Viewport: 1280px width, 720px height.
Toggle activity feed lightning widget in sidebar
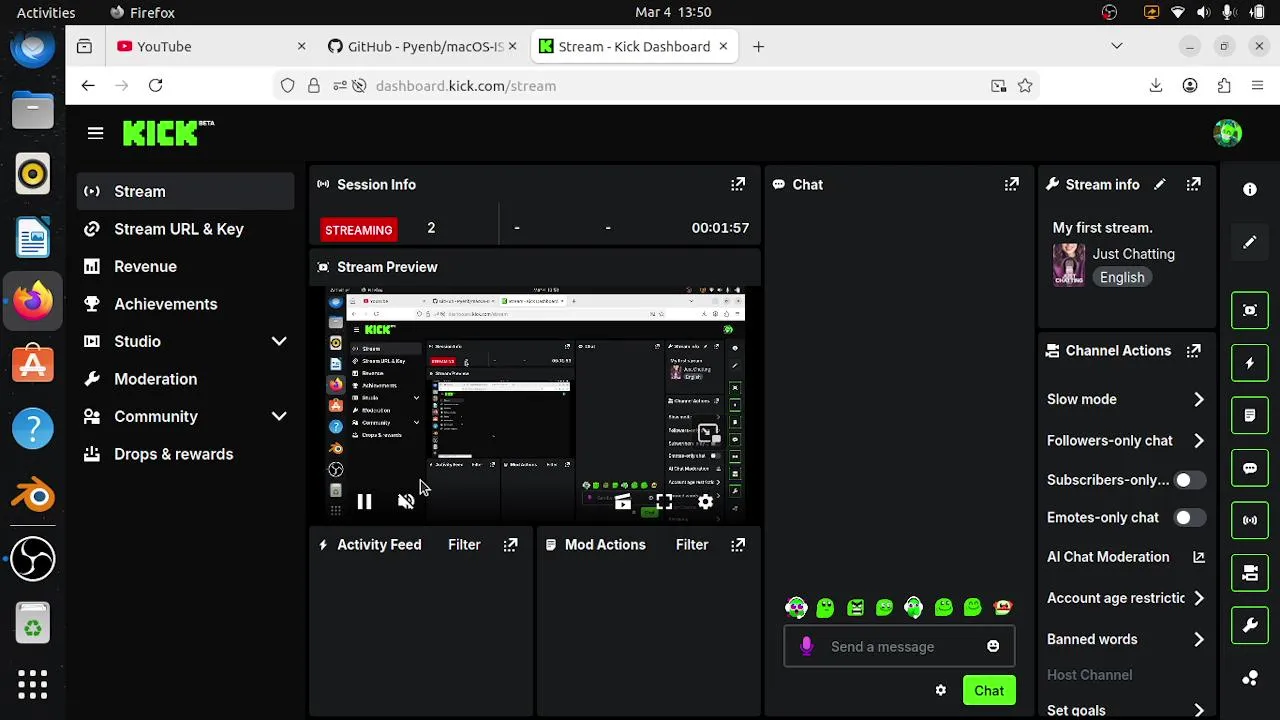click(1250, 363)
